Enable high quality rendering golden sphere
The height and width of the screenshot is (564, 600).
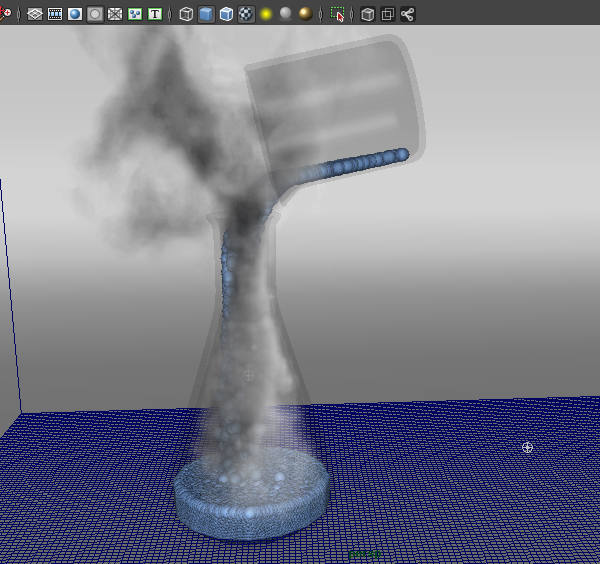(306, 15)
